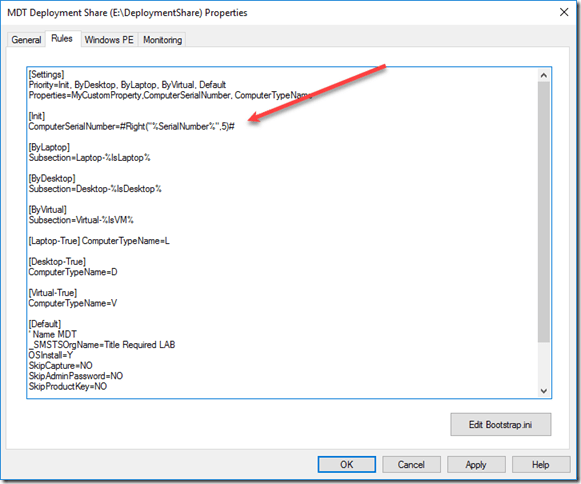Close the Properties dialog window

click(x=564, y=12)
